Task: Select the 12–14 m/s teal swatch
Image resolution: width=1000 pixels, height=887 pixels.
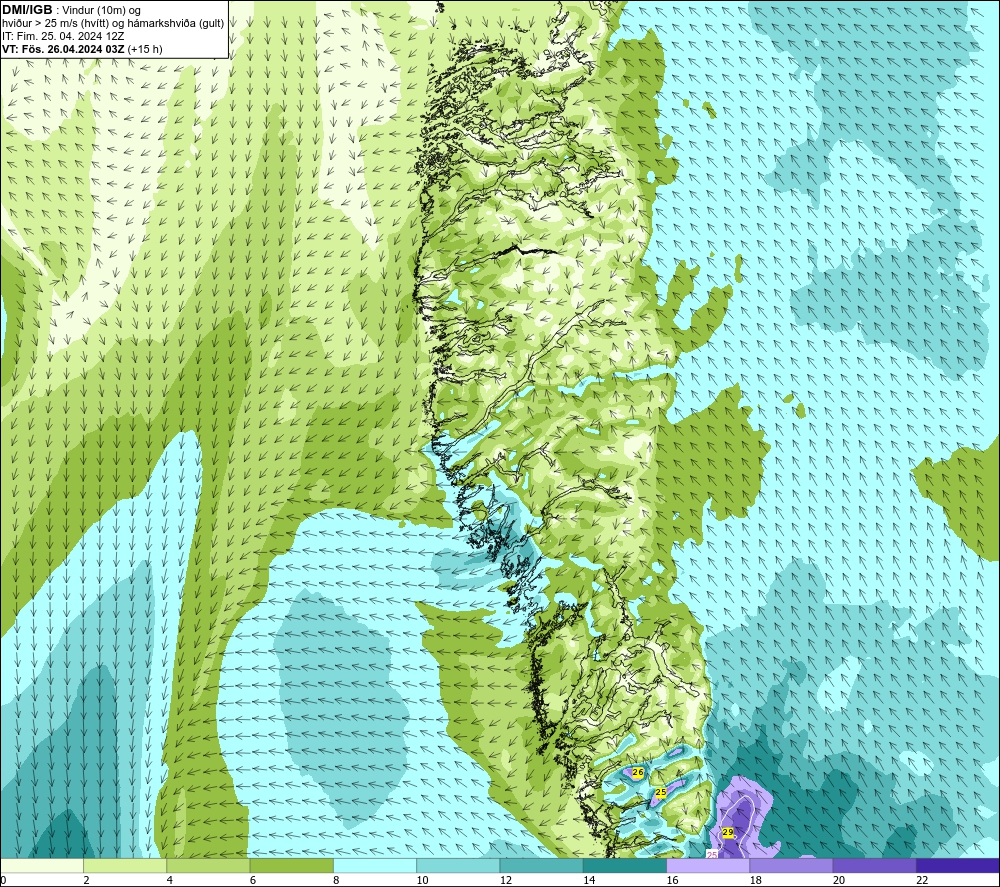Action: [x=541, y=865]
